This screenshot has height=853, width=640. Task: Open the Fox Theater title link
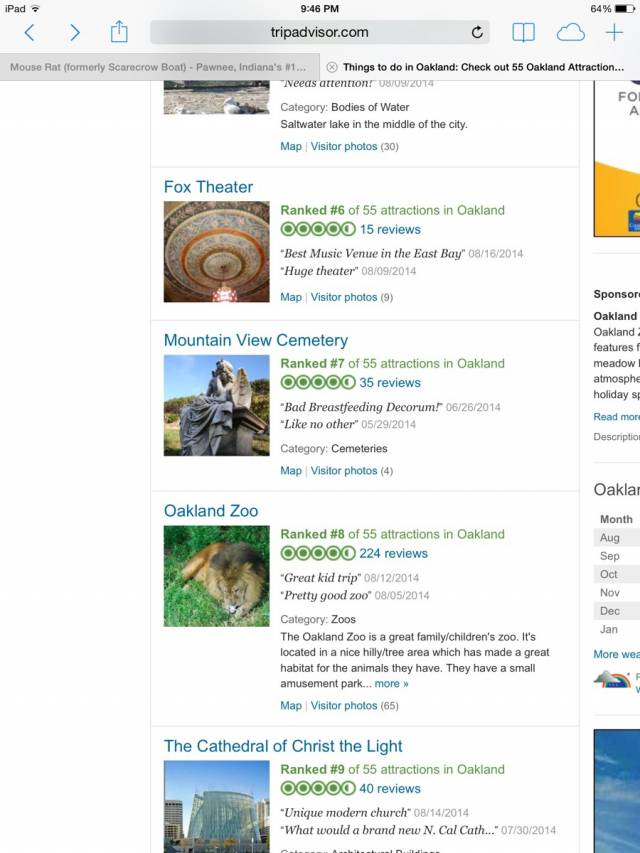click(x=208, y=187)
